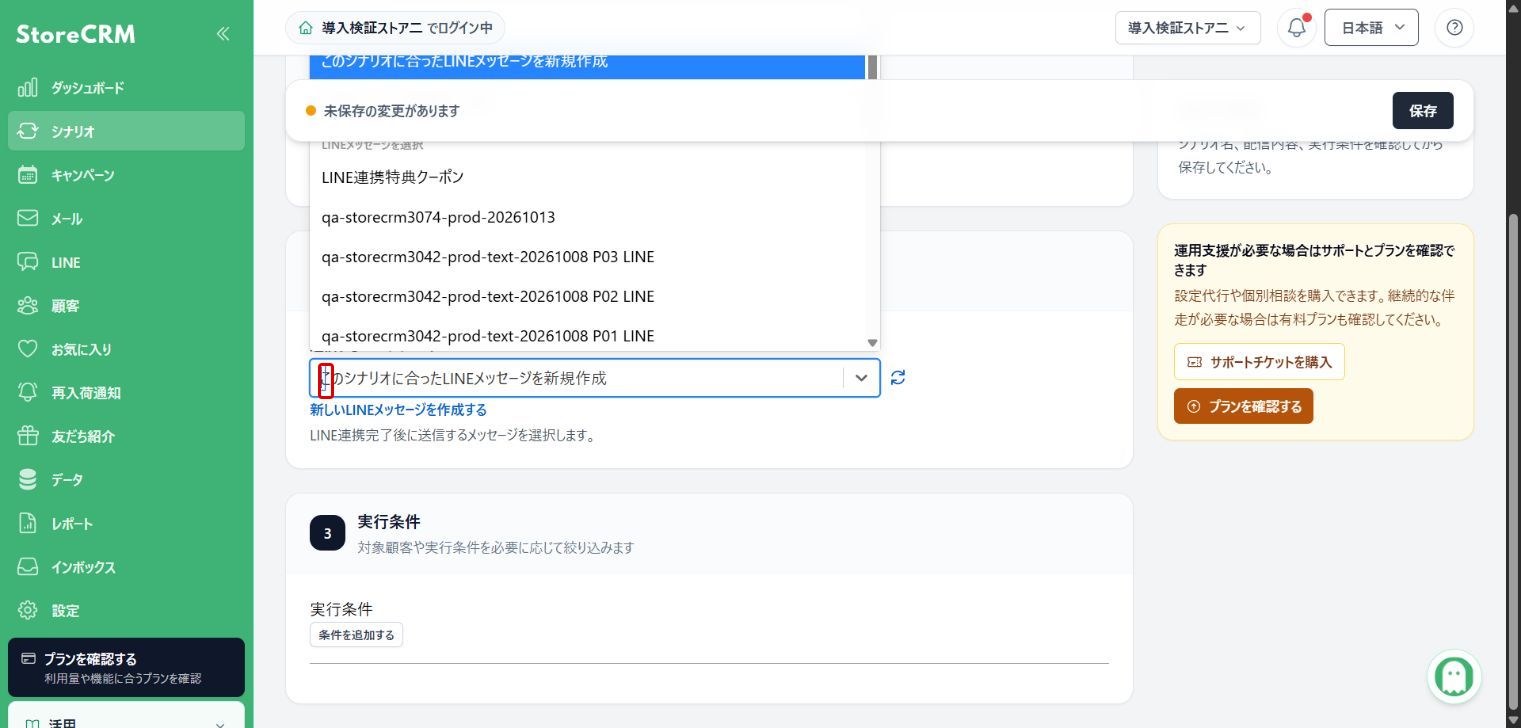Open the chat mascot widget
Image resolution: width=1521 pixels, height=728 pixels.
[x=1454, y=676]
